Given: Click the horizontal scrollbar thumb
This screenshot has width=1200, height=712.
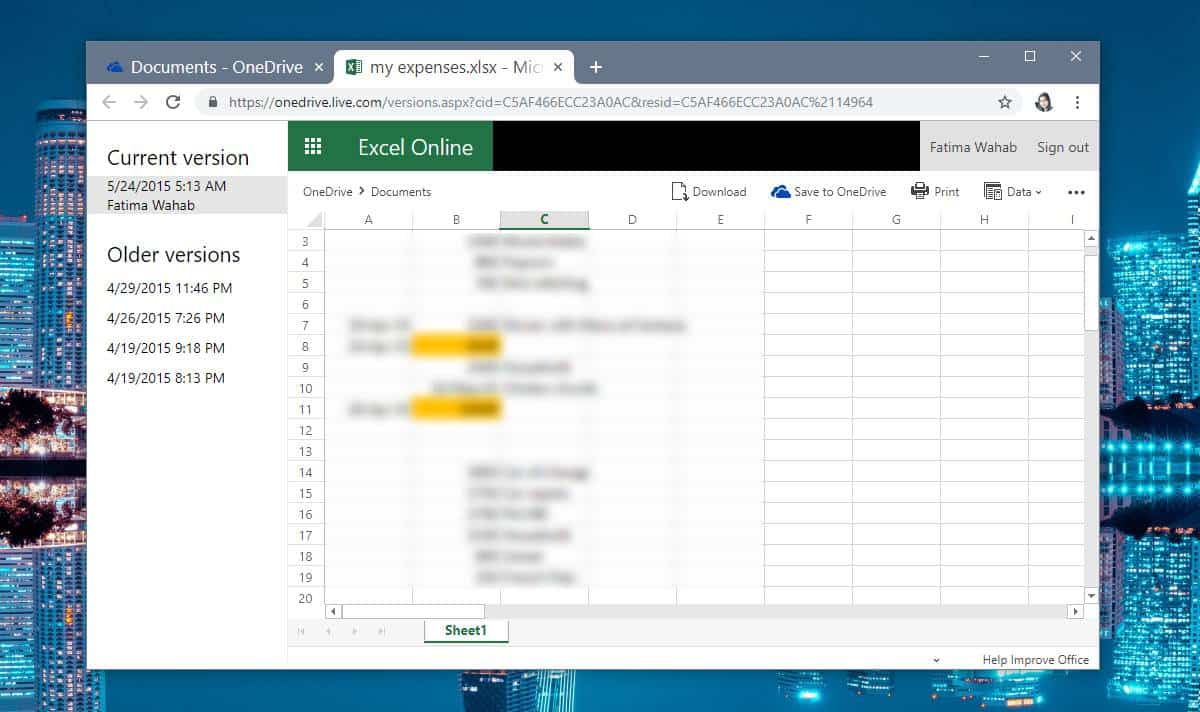Looking at the screenshot, I should tap(413, 611).
